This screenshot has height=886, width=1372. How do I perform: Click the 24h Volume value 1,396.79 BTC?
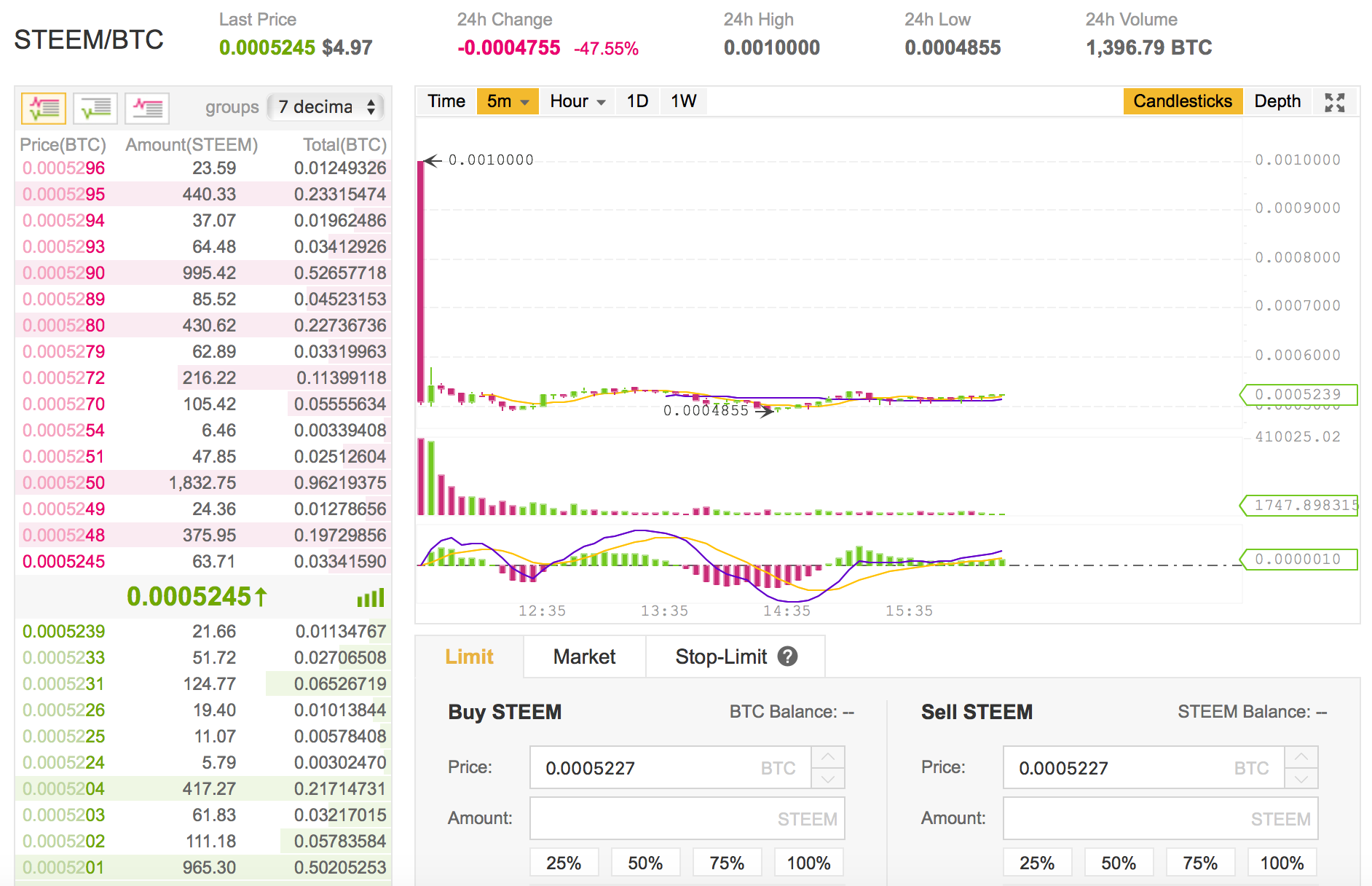(x=1148, y=48)
